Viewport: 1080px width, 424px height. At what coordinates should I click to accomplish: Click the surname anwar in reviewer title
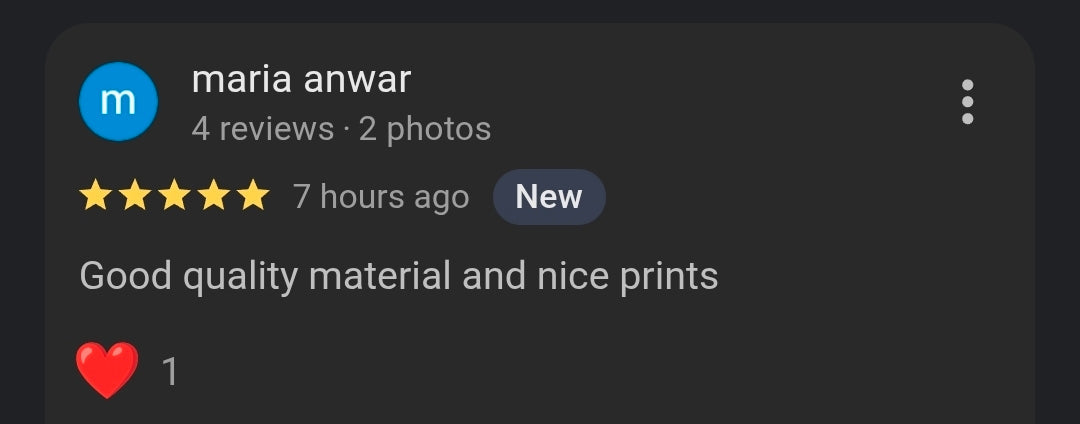click(x=357, y=83)
